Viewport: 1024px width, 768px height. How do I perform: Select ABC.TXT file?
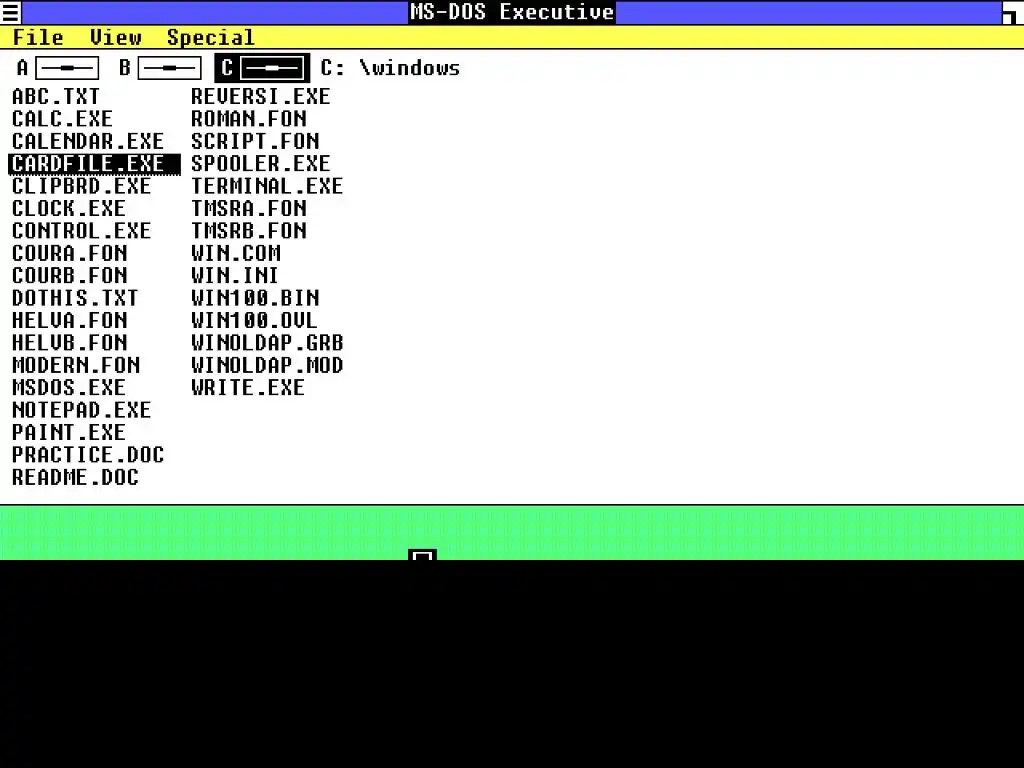(x=56, y=97)
